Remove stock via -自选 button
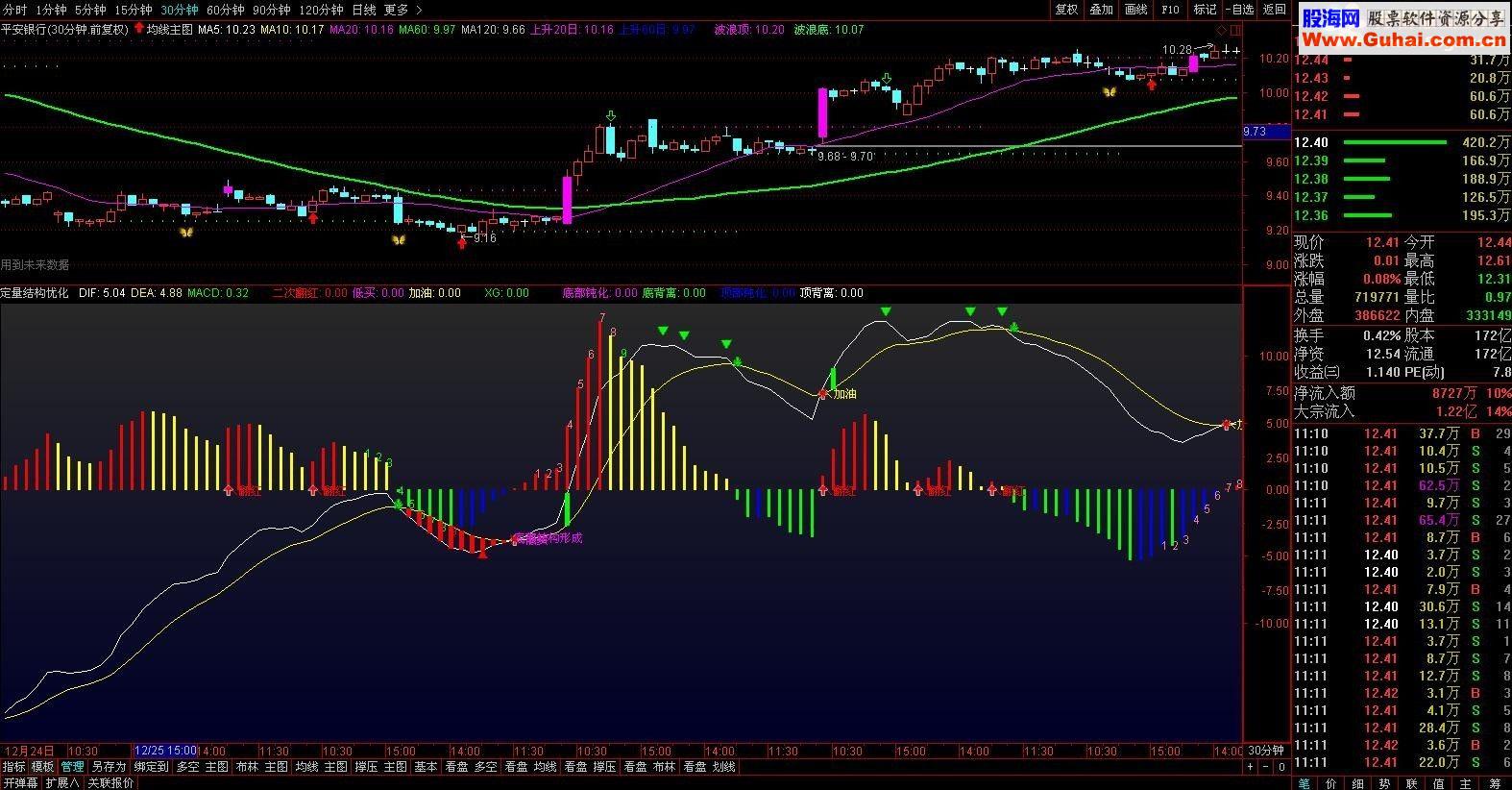 click(1239, 10)
